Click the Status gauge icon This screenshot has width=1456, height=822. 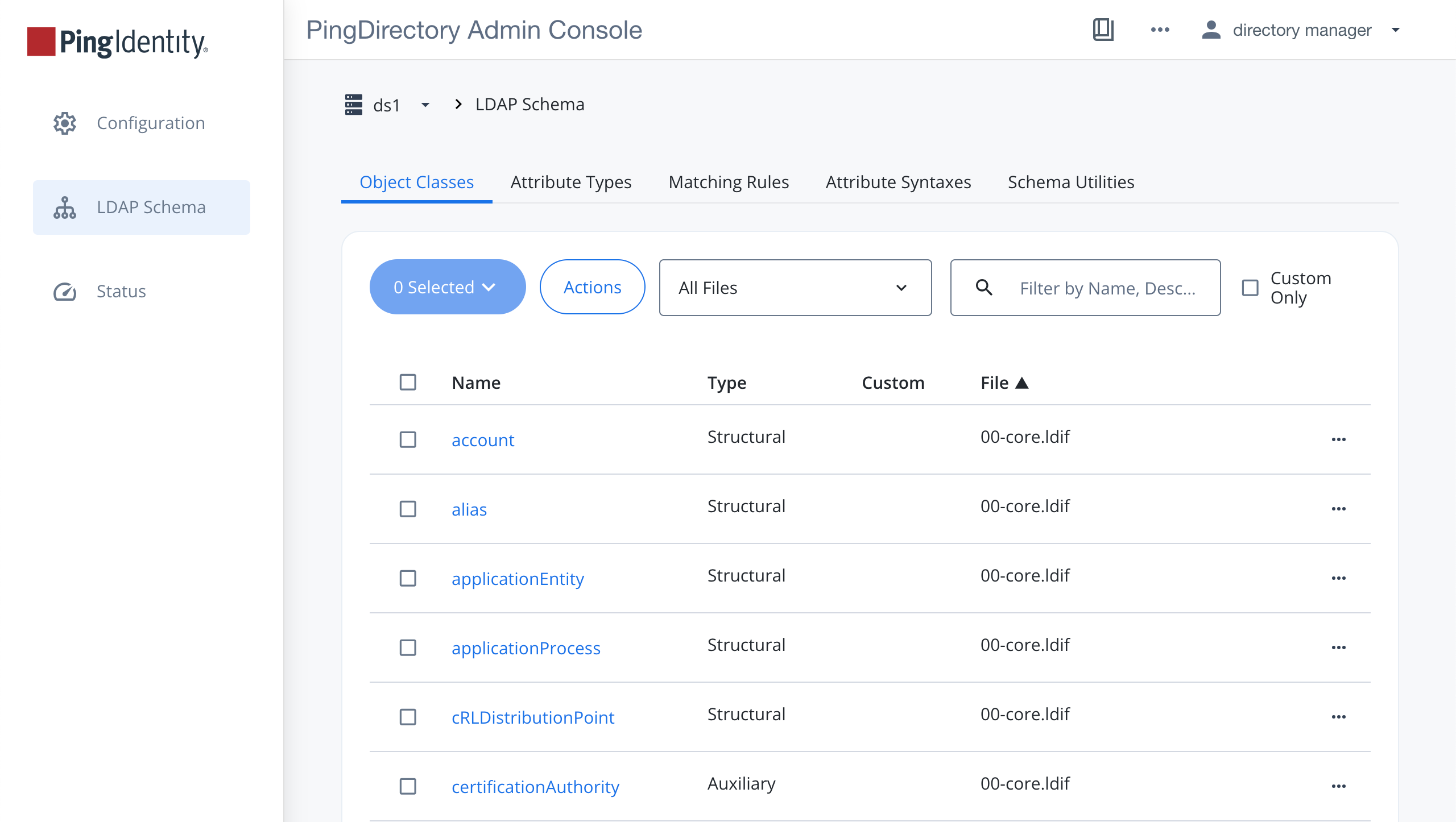coord(65,292)
